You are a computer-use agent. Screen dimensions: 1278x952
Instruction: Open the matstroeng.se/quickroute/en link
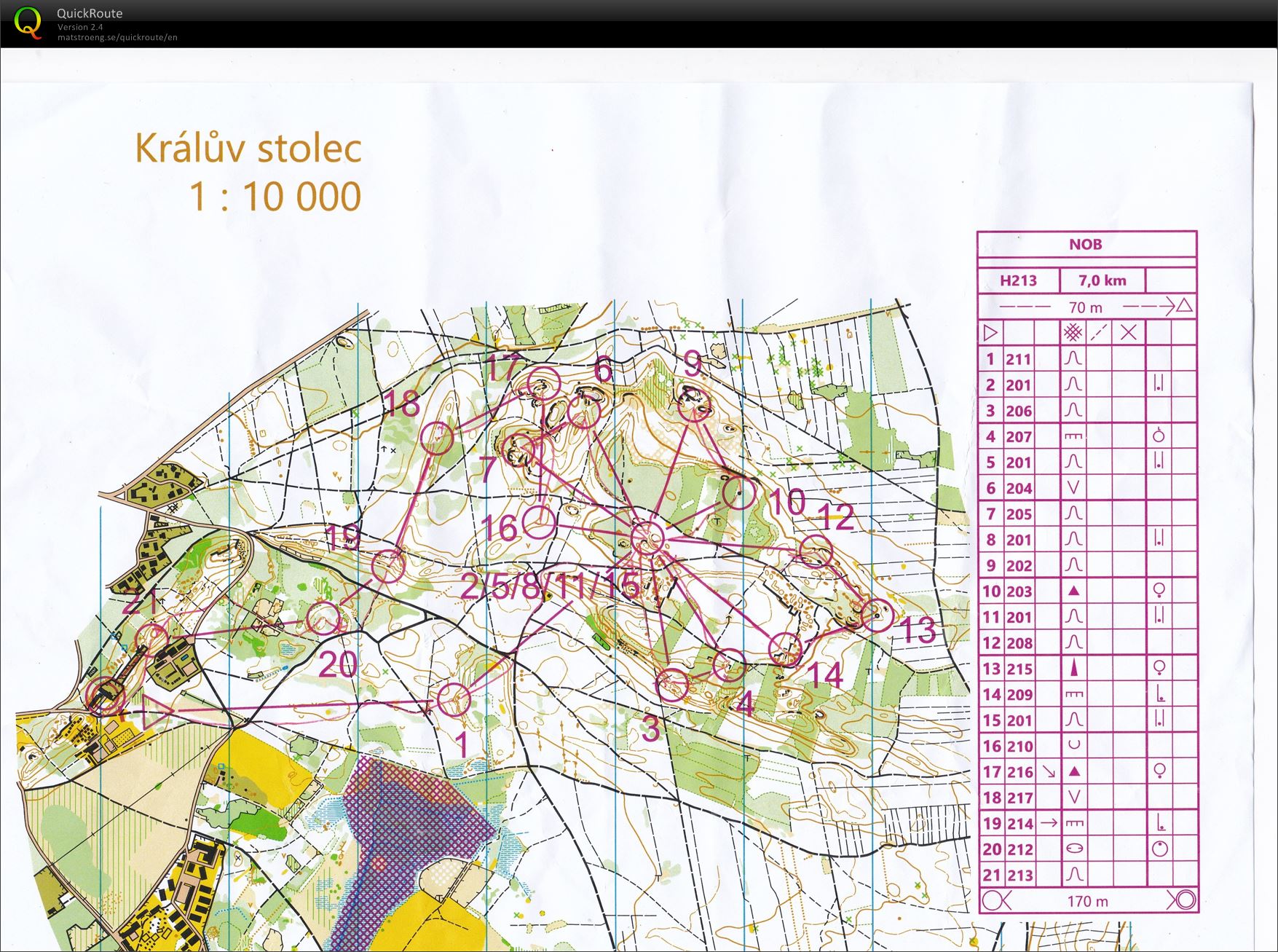(x=117, y=37)
